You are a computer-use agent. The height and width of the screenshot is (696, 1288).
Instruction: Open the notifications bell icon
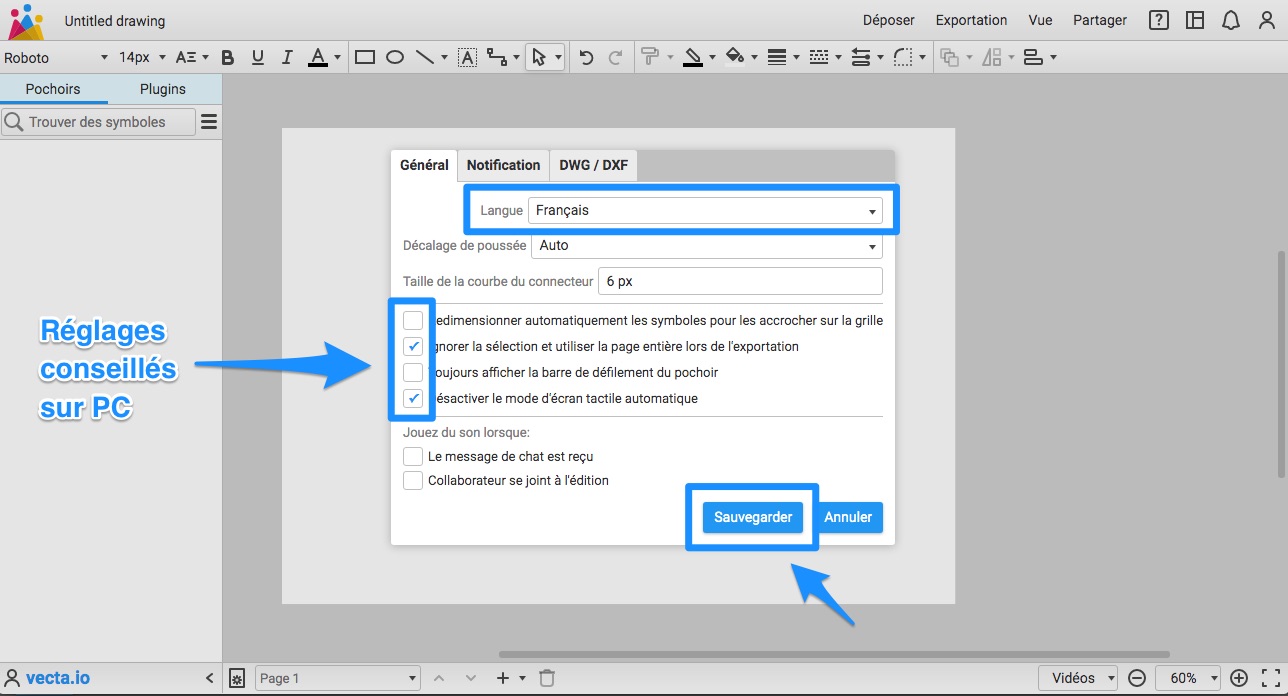pos(1231,20)
